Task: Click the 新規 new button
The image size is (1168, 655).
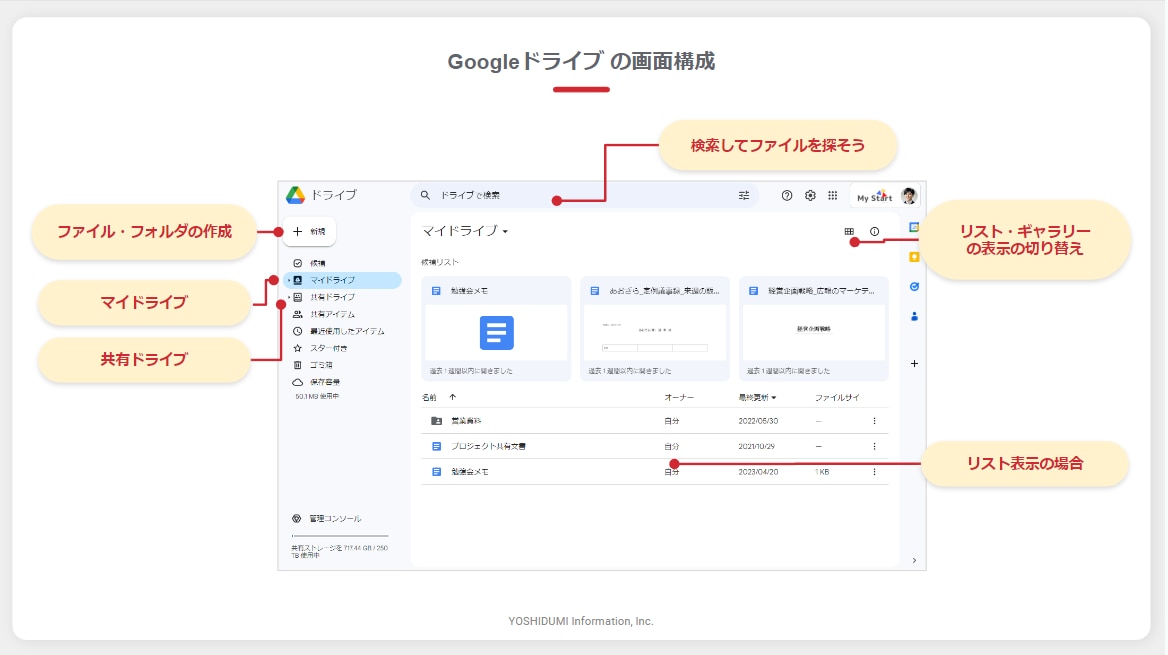Action: [x=310, y=232]
